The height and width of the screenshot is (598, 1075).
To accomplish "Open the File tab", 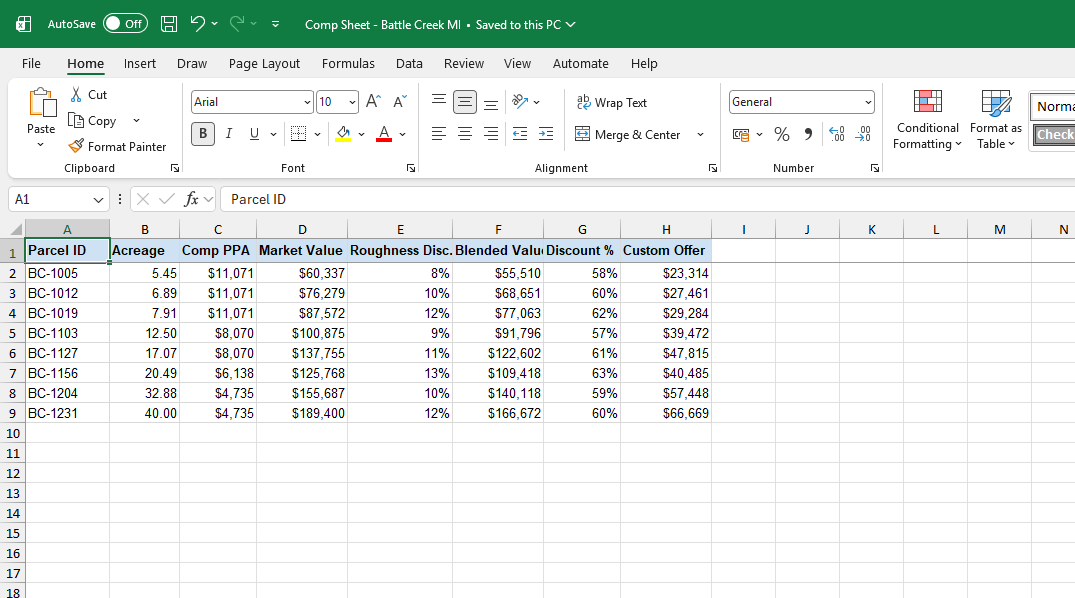I will coord(31,63).
